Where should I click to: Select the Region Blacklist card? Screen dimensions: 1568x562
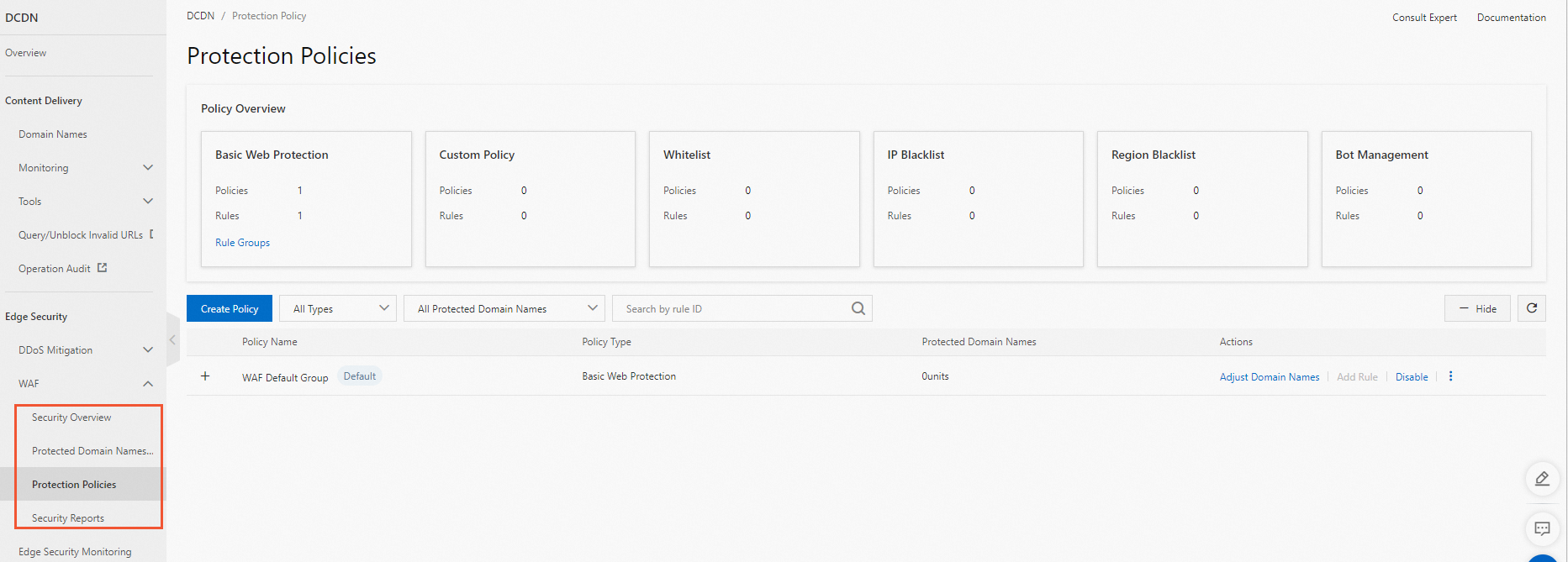(1202, 199)
